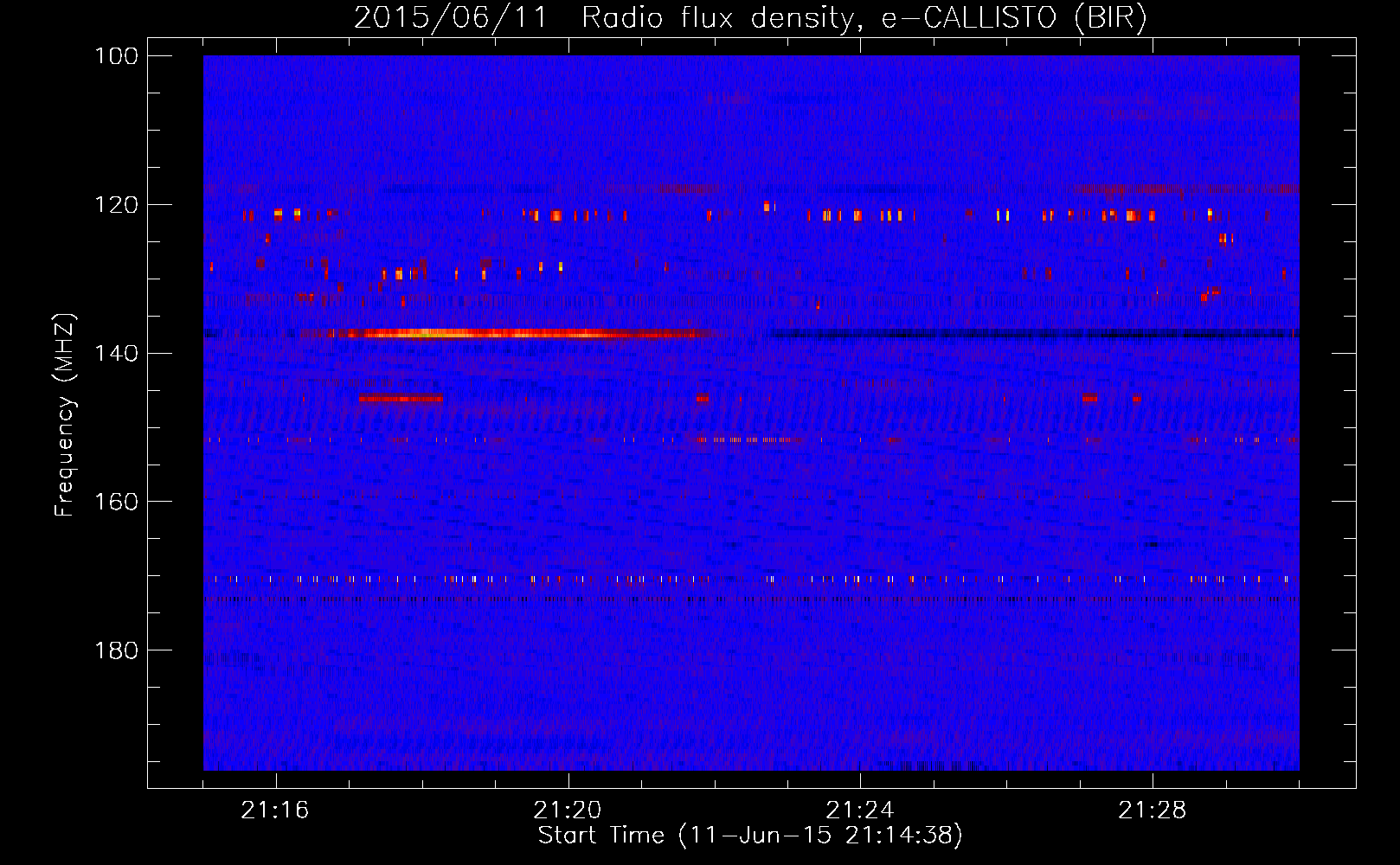Click the date '2015/06/11' in the title

(x=451, y=18)
